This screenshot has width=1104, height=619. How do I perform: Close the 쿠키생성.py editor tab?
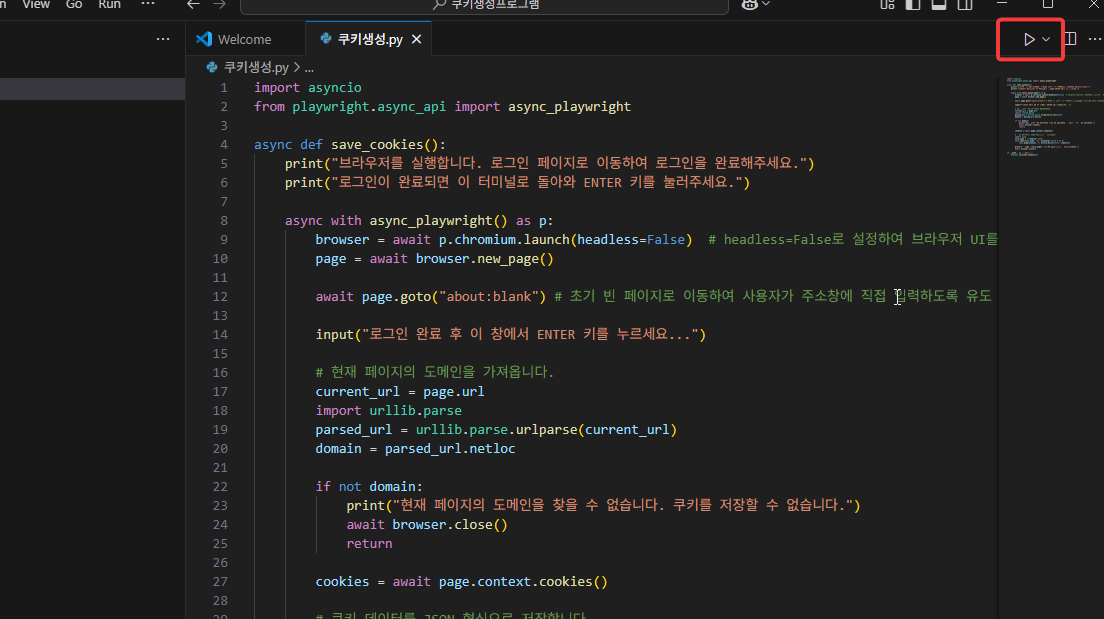pos(416,38)
